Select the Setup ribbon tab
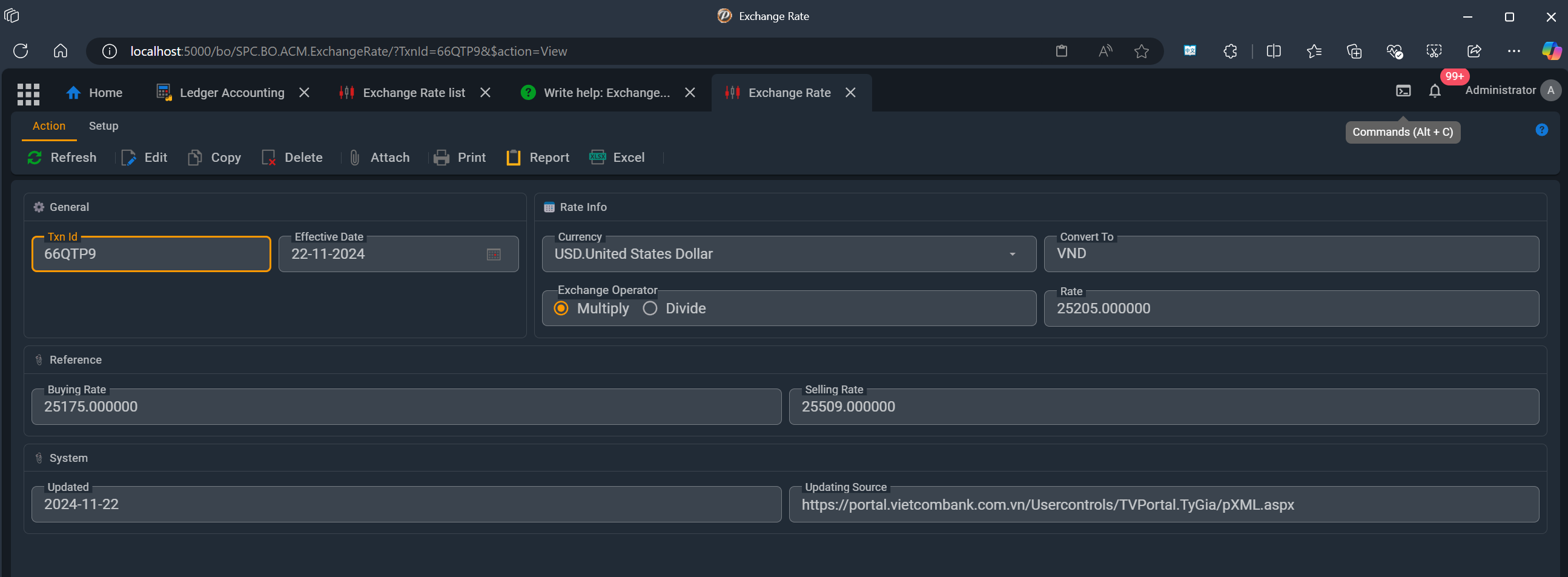Screen dimensions: 1568x577 tap(104, 126)
